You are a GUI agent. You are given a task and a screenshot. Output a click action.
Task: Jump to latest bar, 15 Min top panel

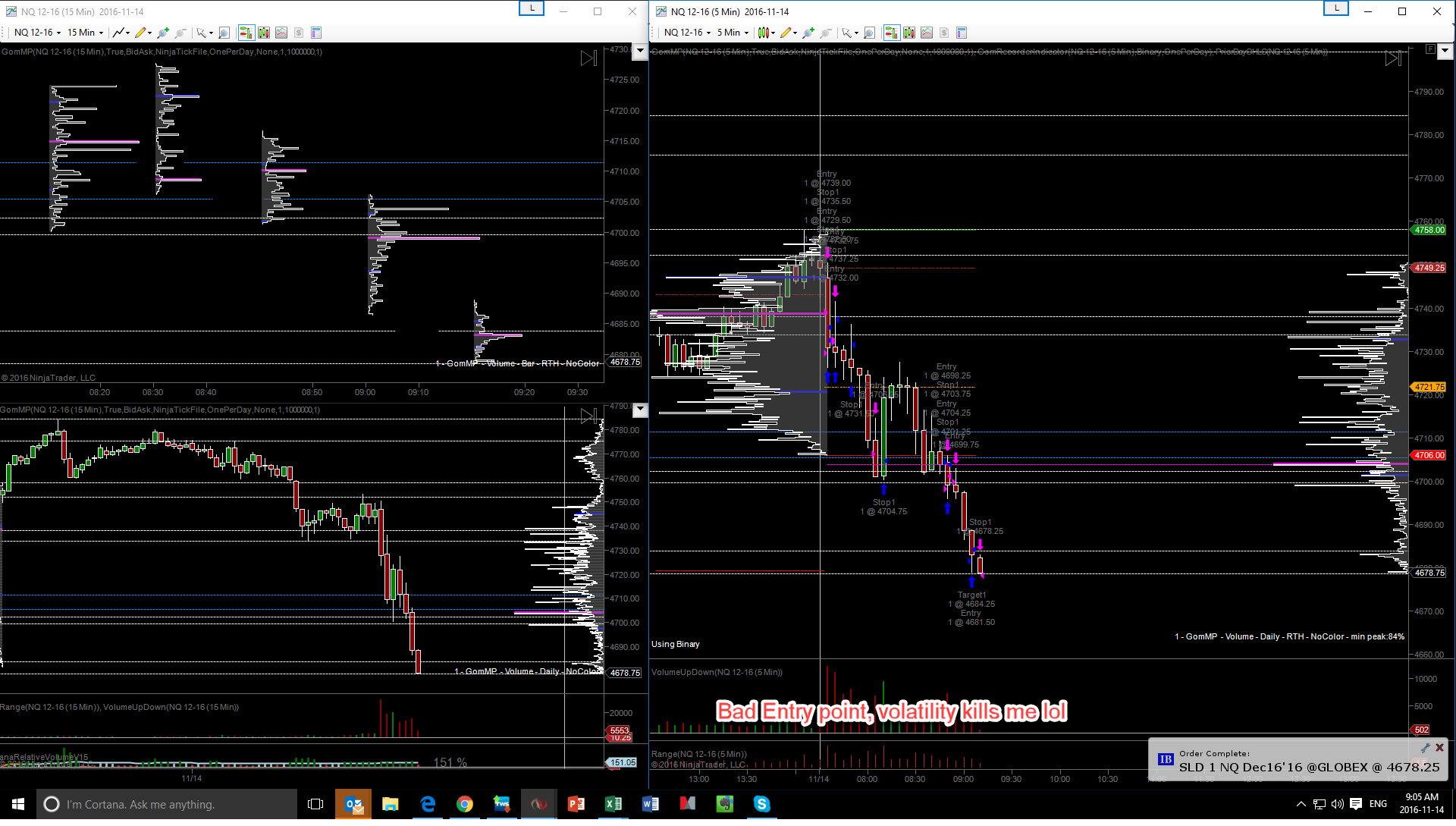pyautogui.click(x=588, y=58)
